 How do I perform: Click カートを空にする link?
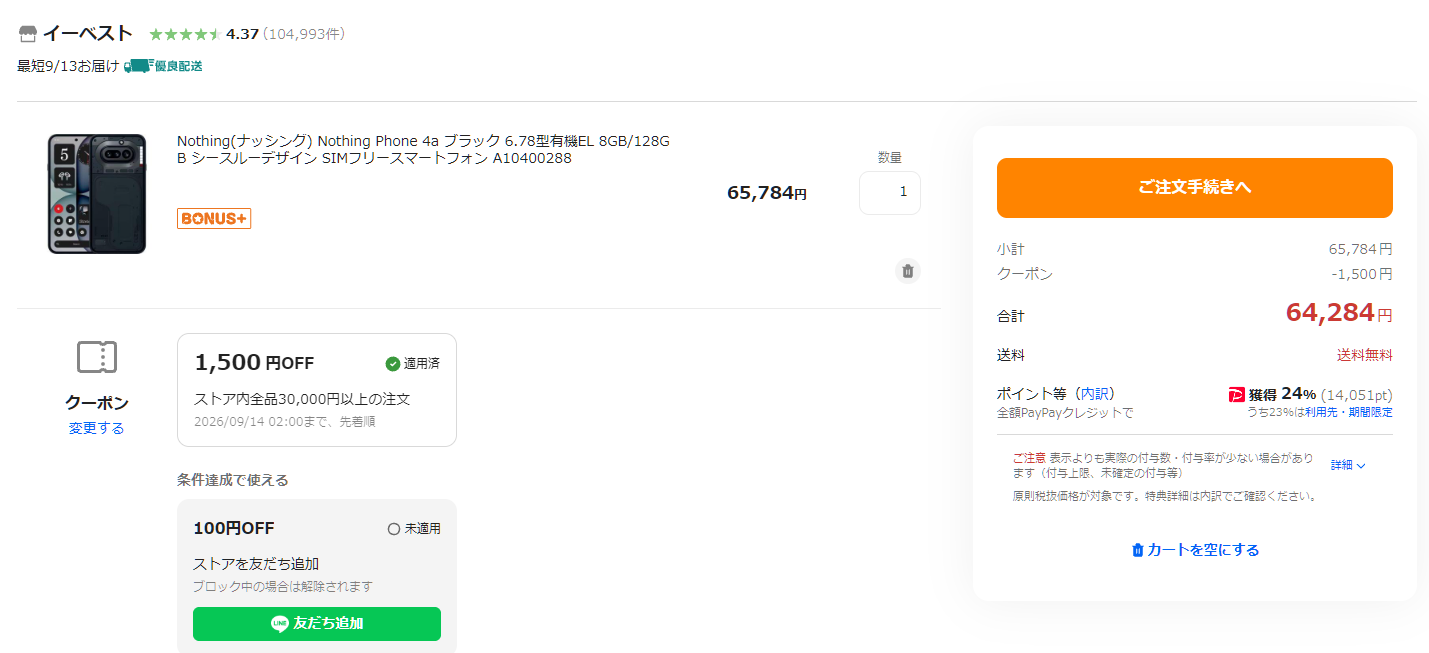pyautogui.click(x=1195, y=550)
